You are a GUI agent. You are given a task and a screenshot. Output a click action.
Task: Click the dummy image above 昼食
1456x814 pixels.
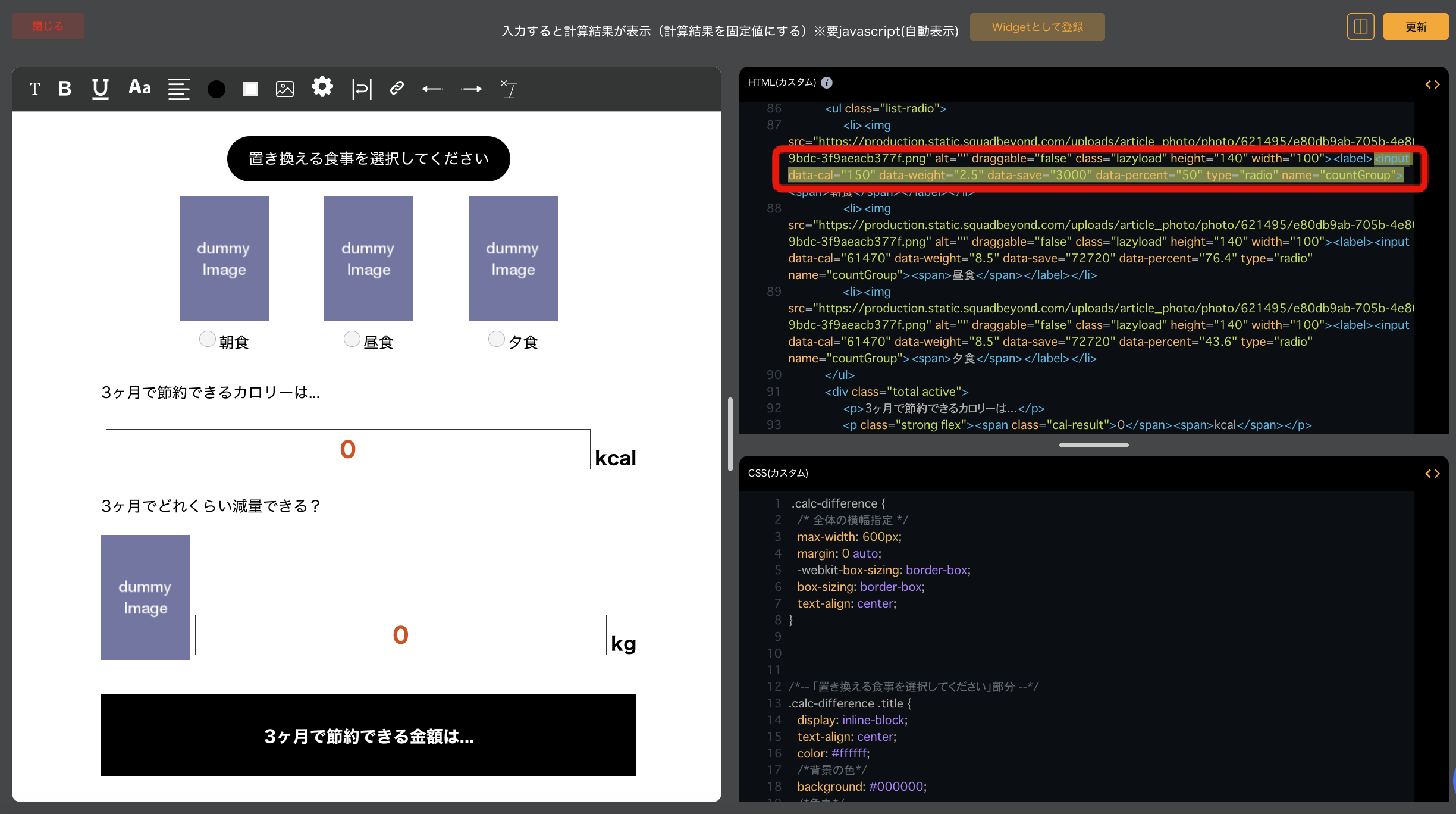pyautogui.click(x=369, y=259)
